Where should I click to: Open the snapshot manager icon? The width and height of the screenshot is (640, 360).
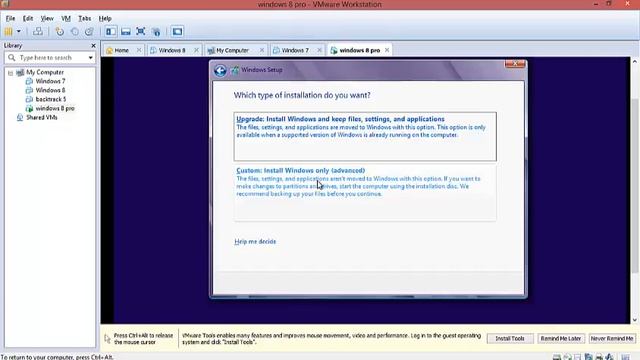point(89,31)
